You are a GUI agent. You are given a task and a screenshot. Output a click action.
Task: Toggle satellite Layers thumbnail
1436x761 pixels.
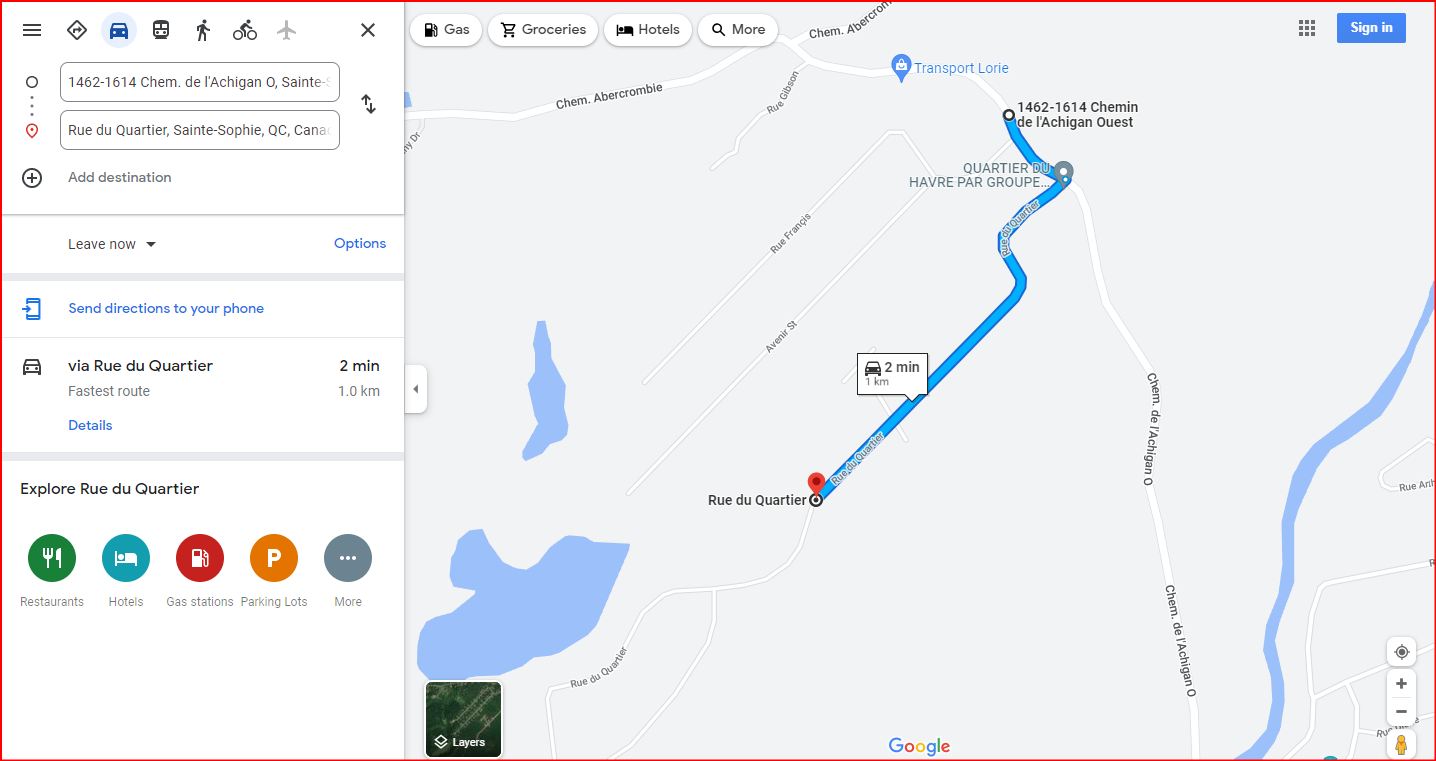463,719
